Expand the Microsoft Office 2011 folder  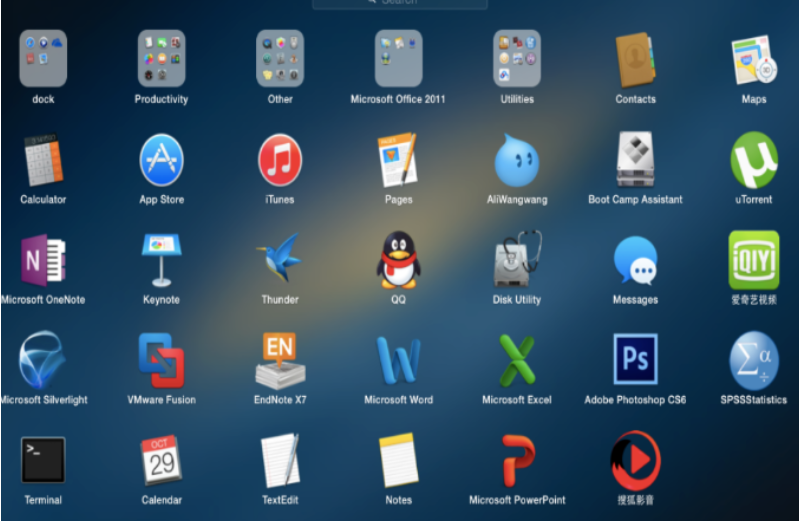click(x=398, y=58)
